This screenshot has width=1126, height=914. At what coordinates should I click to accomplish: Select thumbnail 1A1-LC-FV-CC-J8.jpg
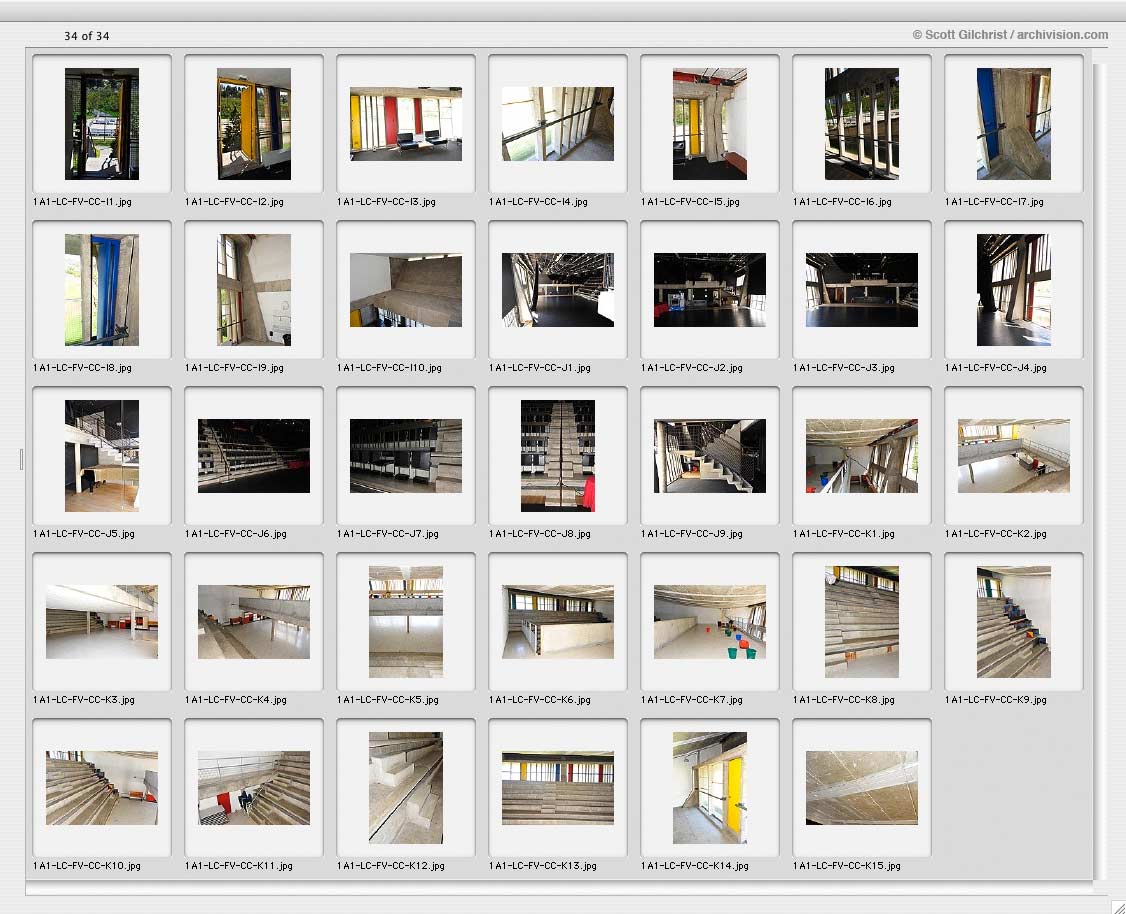tap(558, 456)
